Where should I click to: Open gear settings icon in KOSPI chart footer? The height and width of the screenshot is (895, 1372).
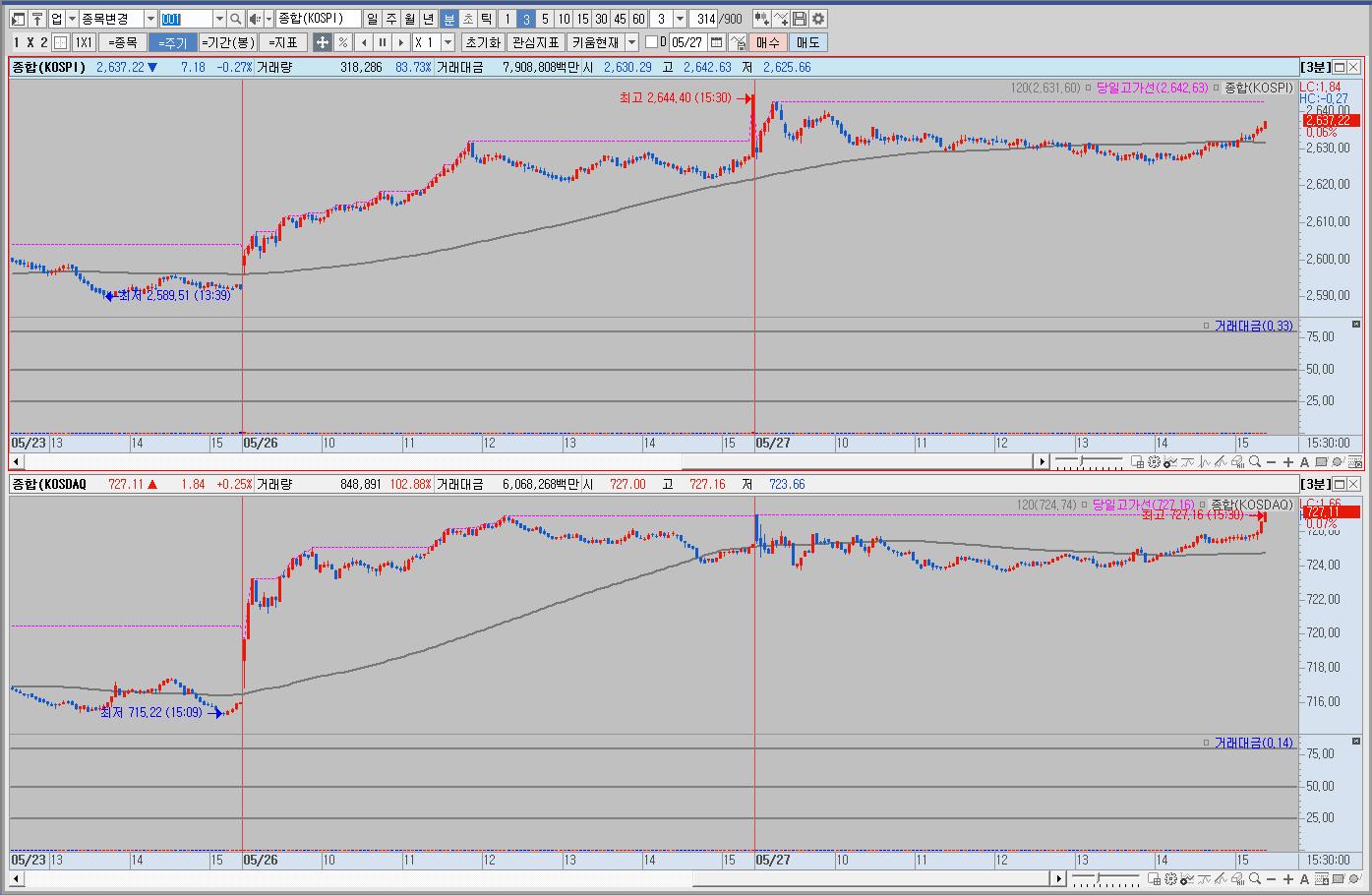pos(1154,462)
